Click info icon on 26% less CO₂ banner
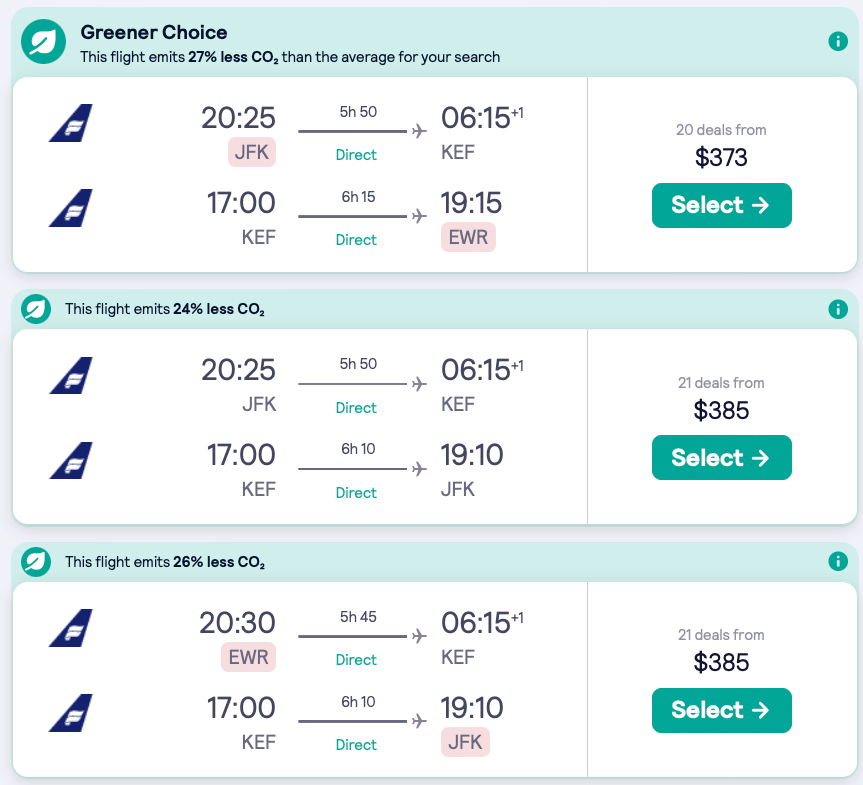 pos(838,562)
